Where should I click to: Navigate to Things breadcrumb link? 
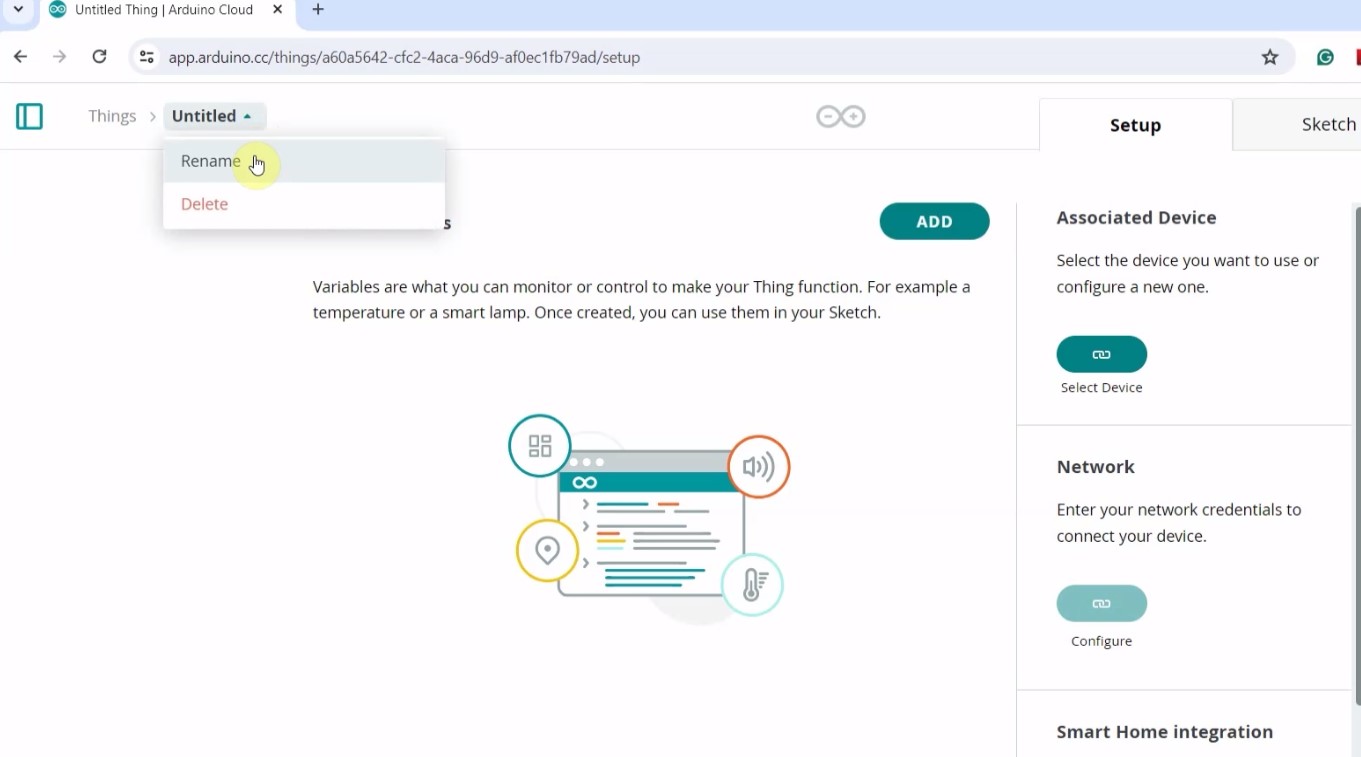[112, 116]
